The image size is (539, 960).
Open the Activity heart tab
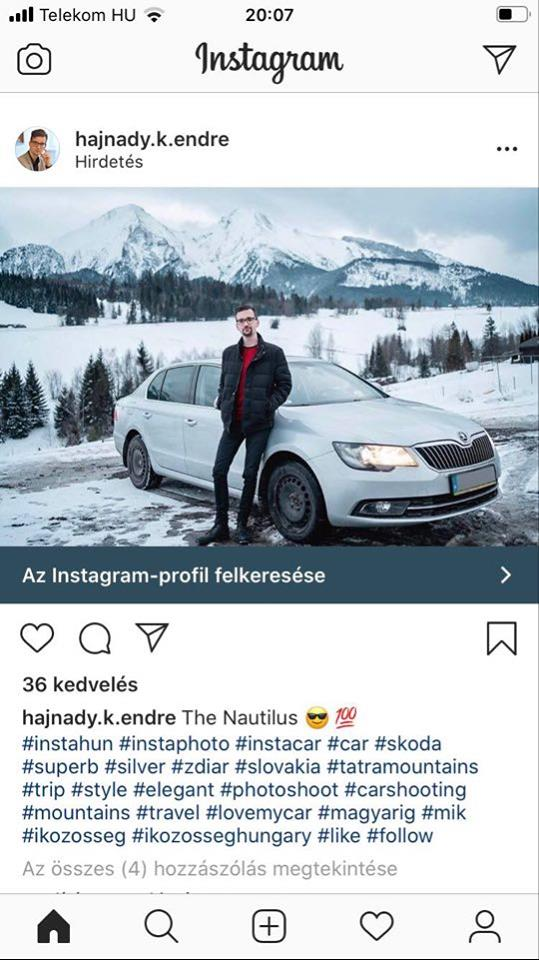tap(377, 926)
